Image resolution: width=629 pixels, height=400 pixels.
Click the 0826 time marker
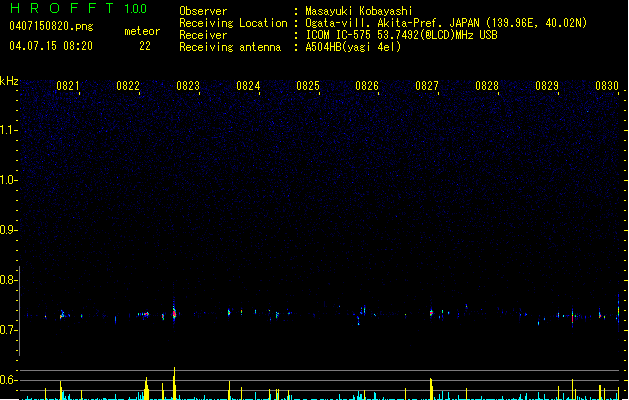pos(367,86)
